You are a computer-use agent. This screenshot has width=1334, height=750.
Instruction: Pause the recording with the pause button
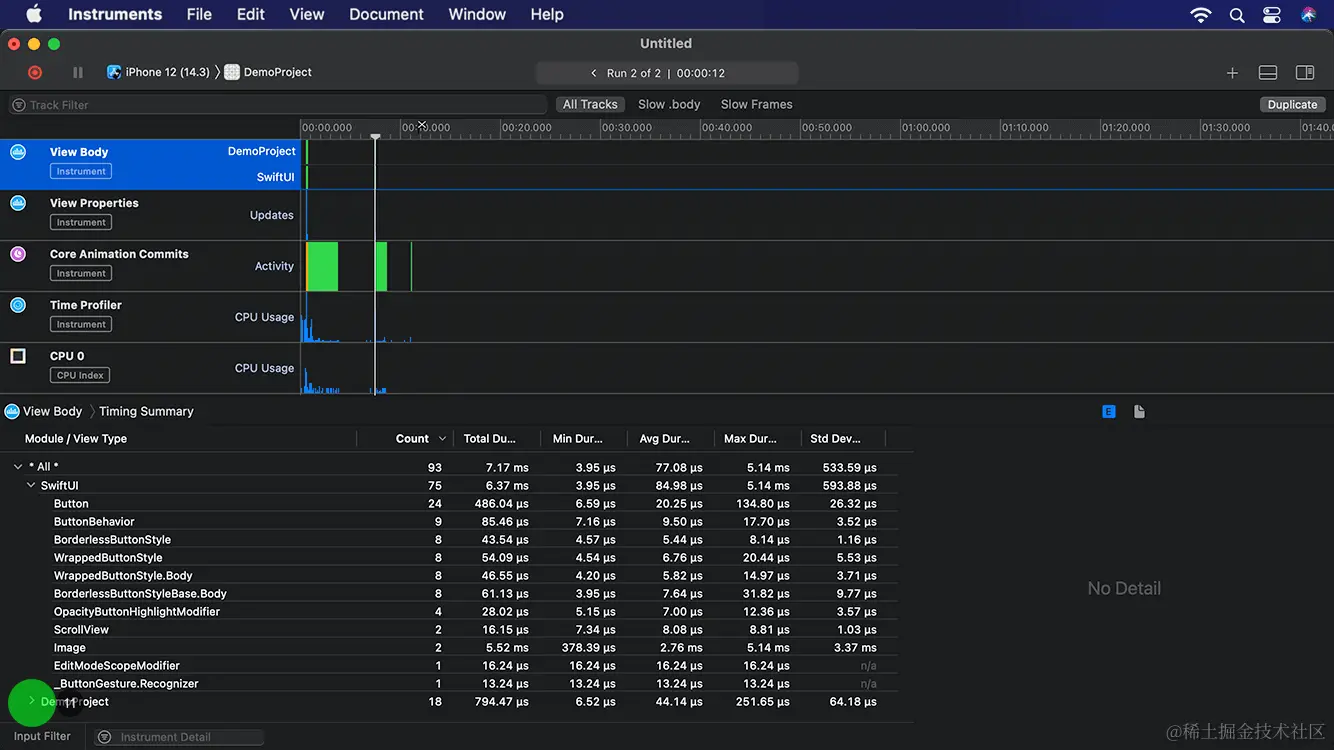(x=78, y=72)
